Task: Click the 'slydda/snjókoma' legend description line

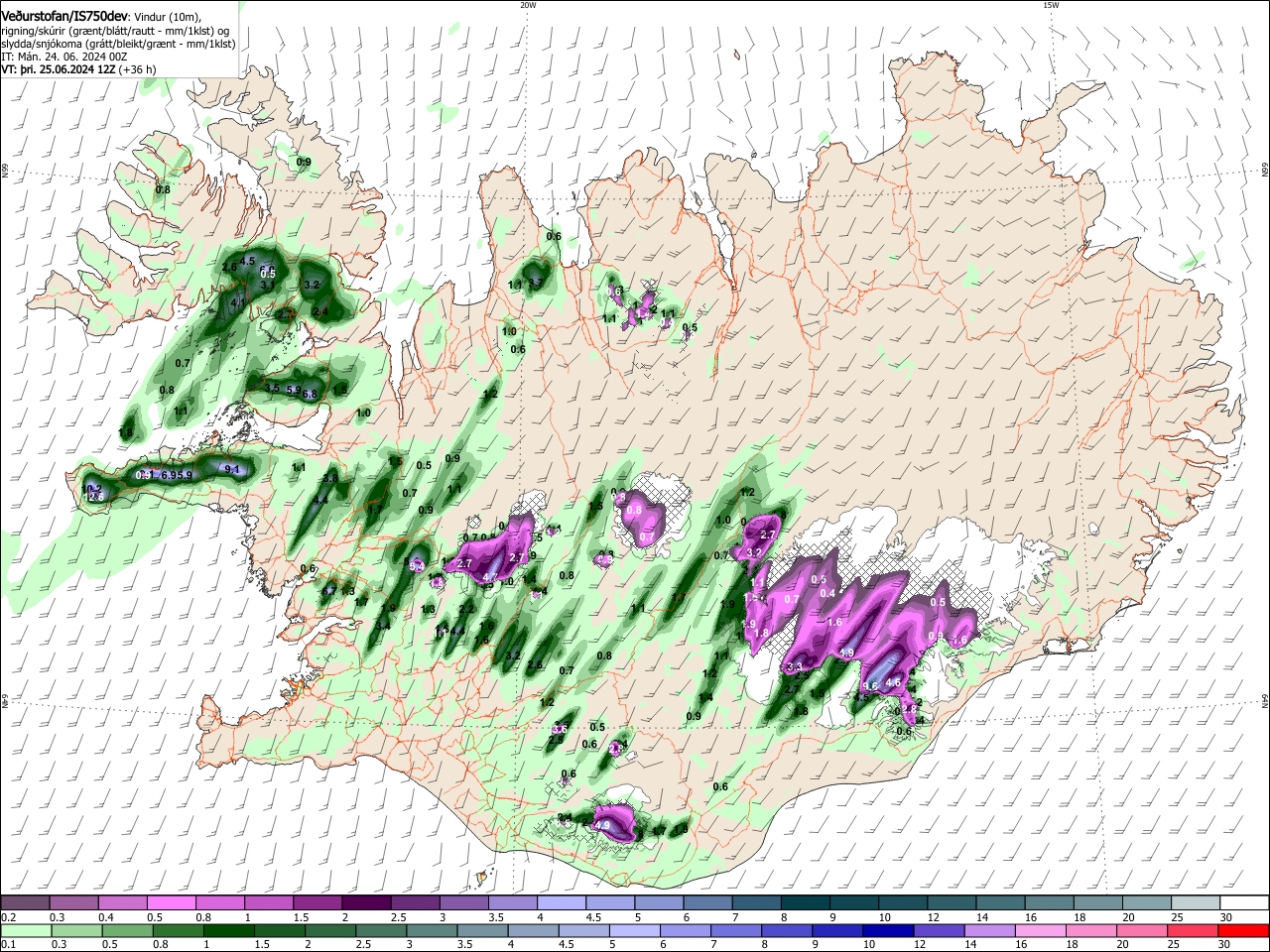Action: (x=117, y=44)
